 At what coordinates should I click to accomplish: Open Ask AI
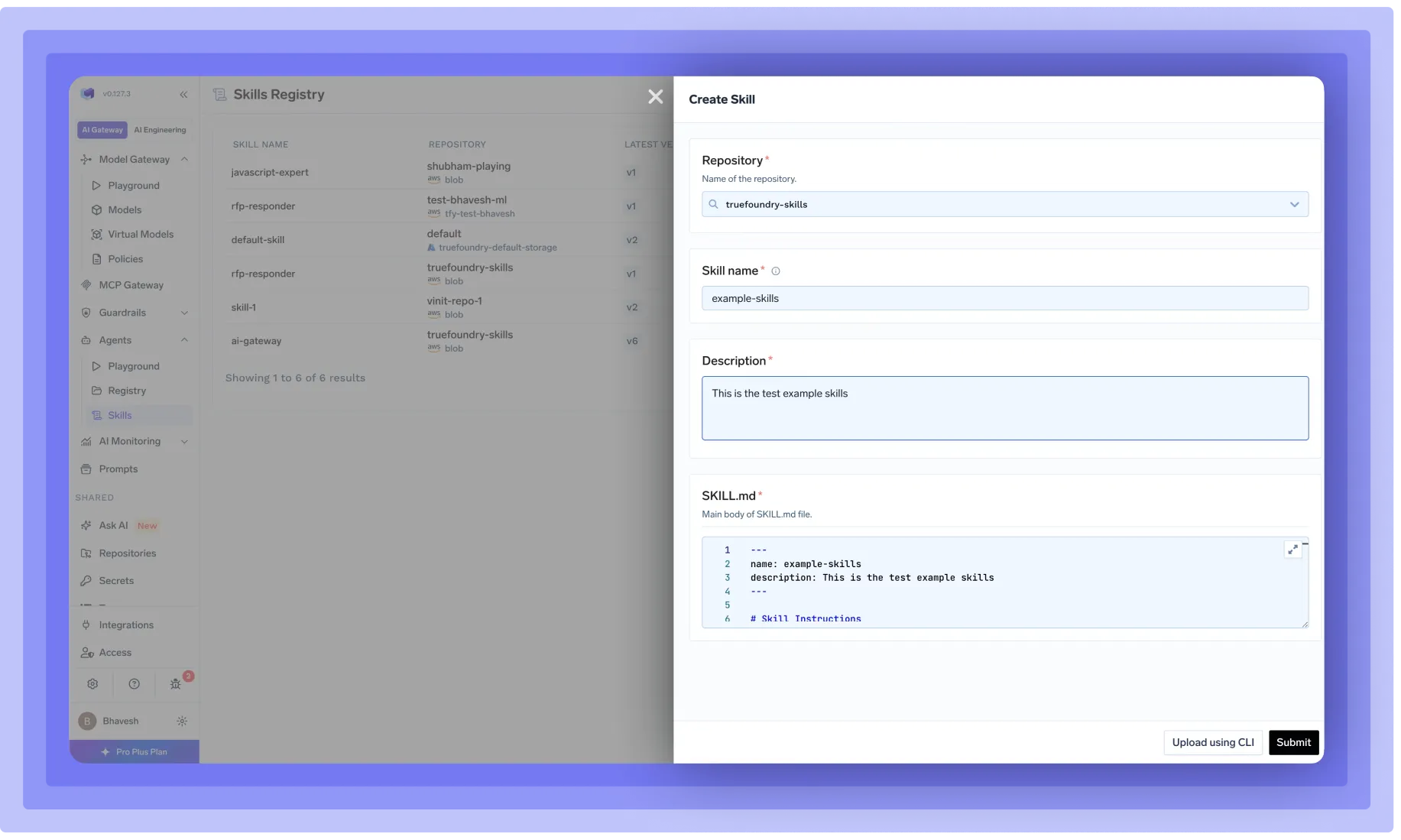(x=113, y=526)
